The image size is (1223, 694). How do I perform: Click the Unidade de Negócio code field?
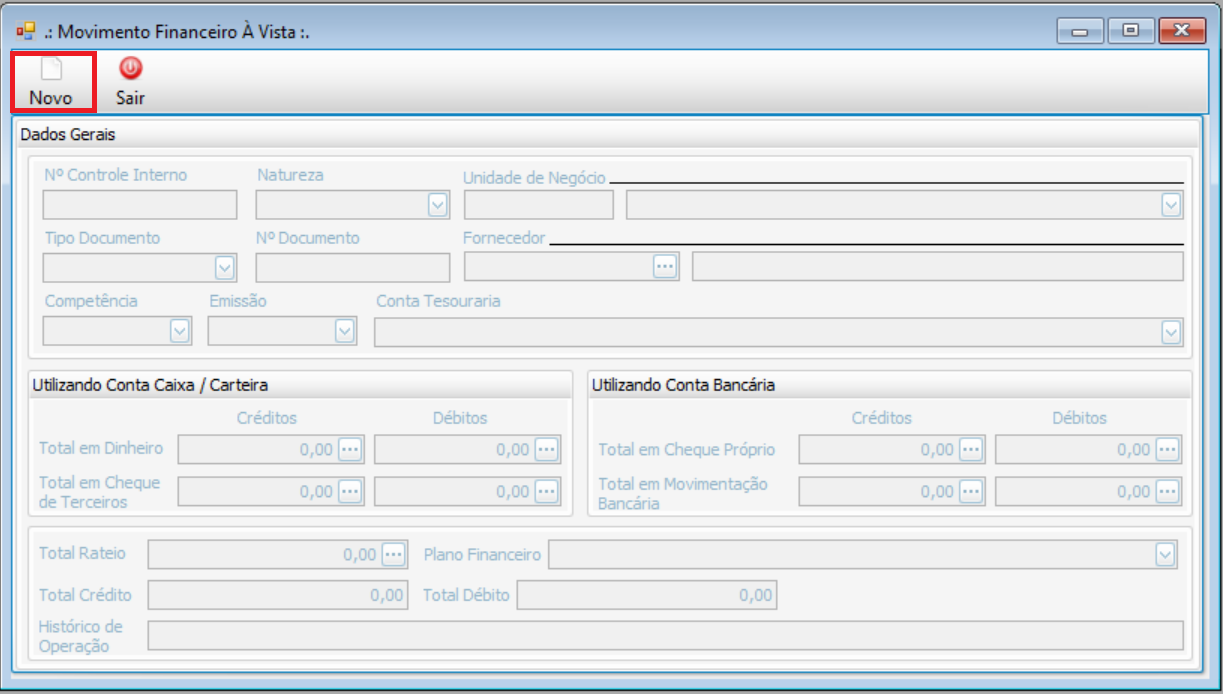click(x=539, y=205)
